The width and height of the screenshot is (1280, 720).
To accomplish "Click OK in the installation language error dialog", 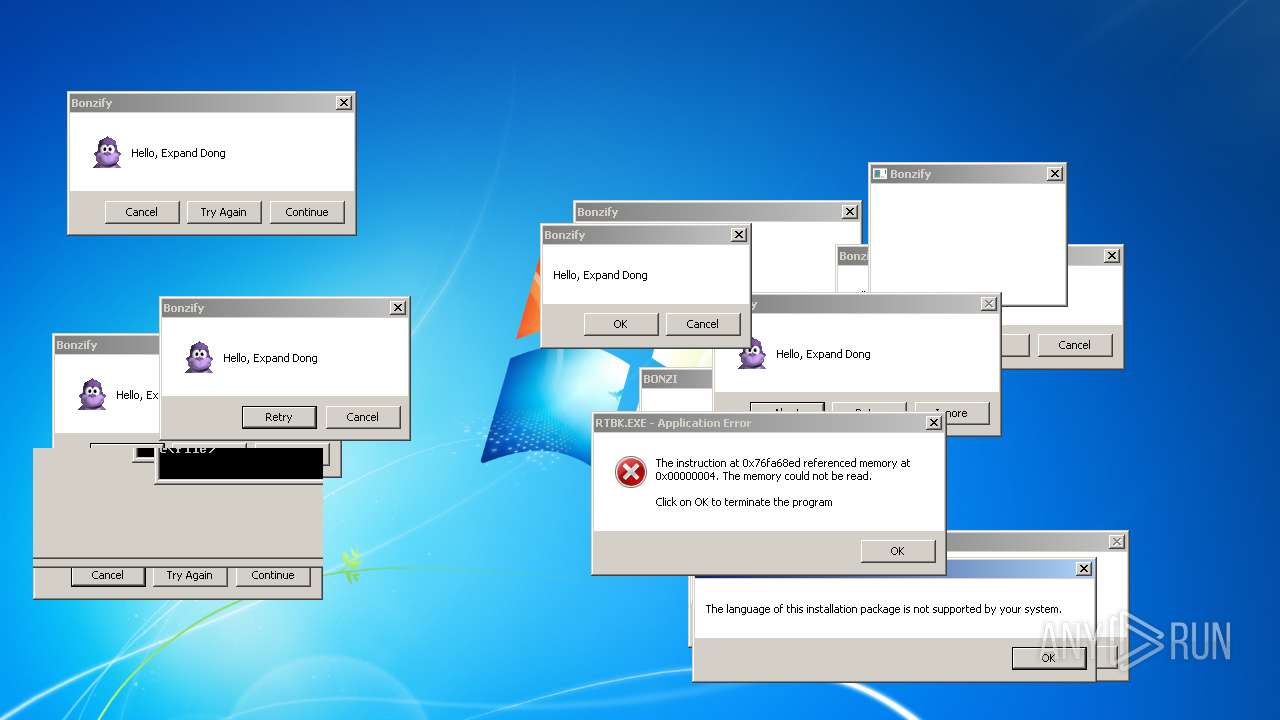I will point(1048,658).
